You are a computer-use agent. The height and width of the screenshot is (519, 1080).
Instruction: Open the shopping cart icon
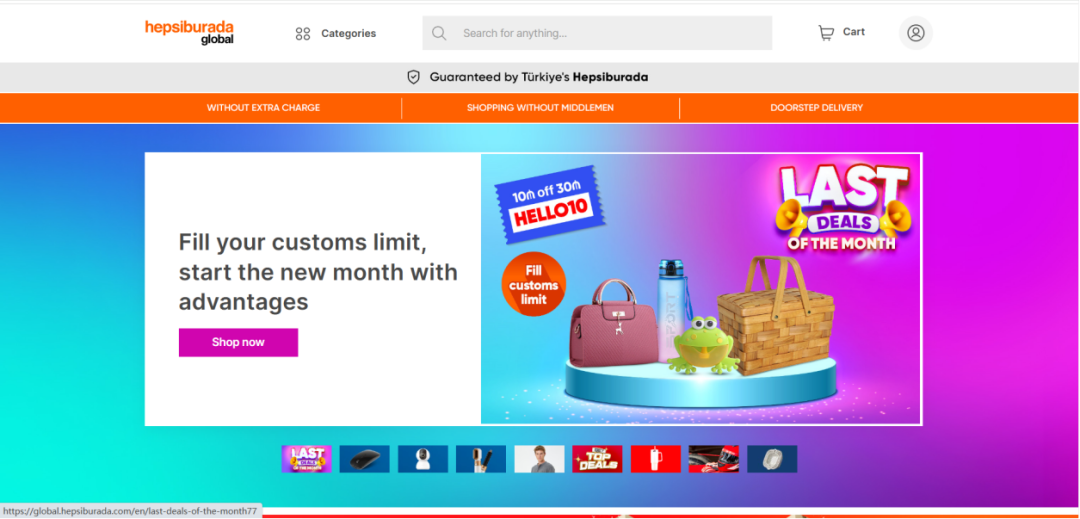[x=826, y=32]
